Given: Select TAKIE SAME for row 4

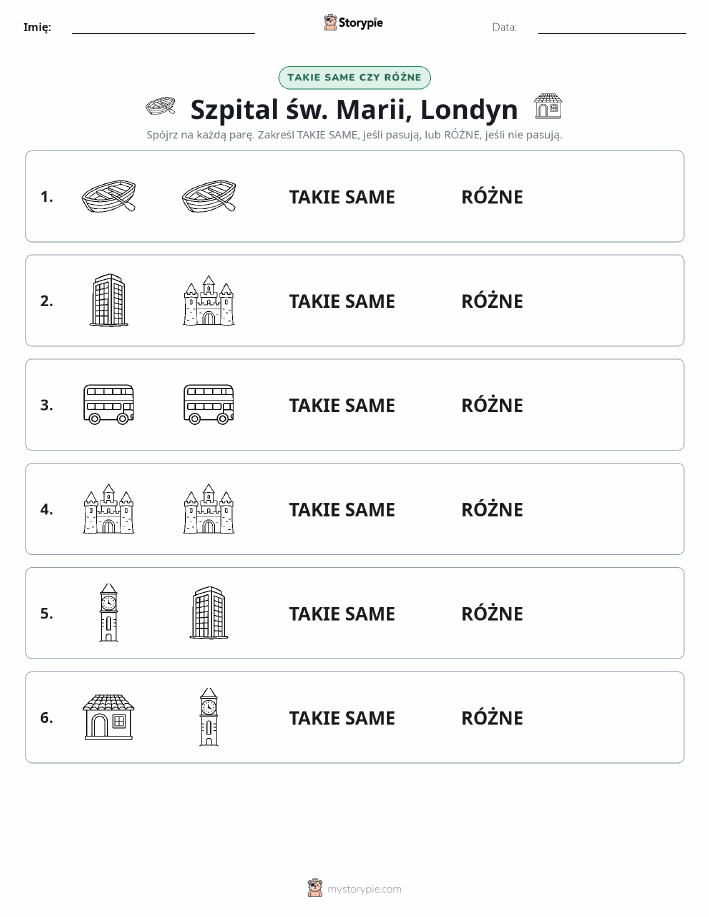Looking at the screenshot, I should (x=342, y=509).
